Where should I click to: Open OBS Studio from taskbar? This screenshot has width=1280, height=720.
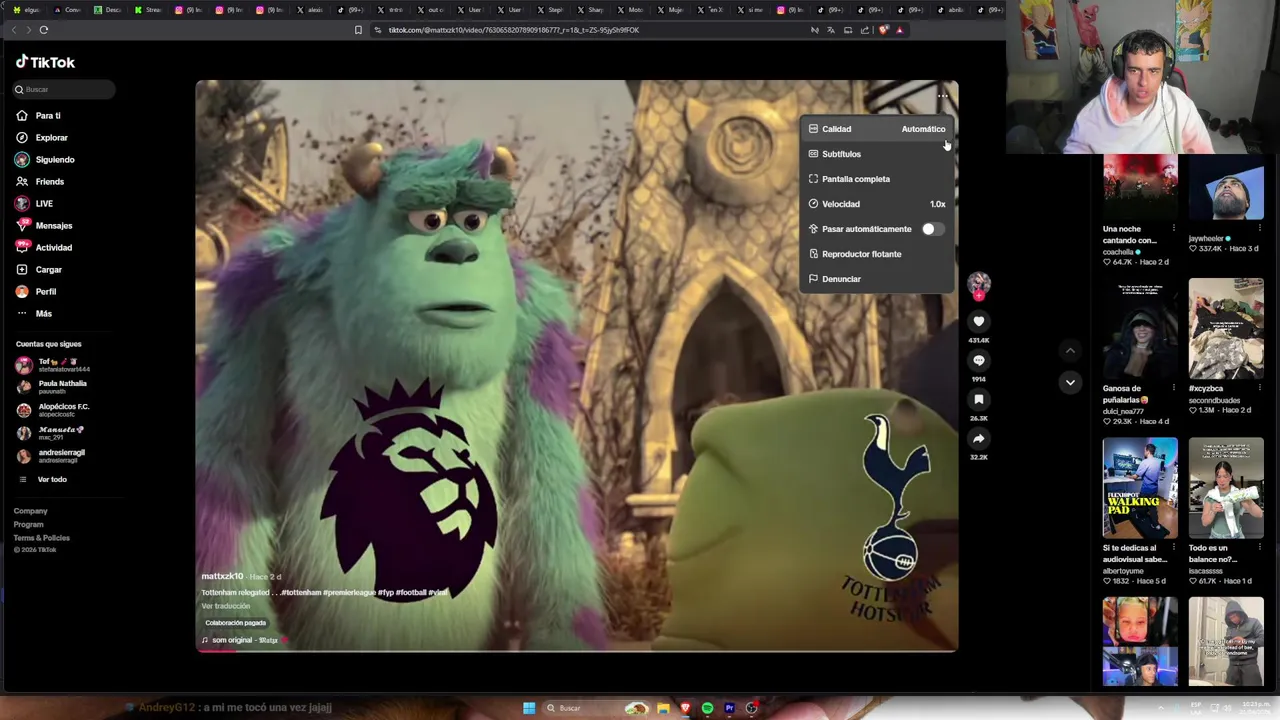[x=751, y=708]
